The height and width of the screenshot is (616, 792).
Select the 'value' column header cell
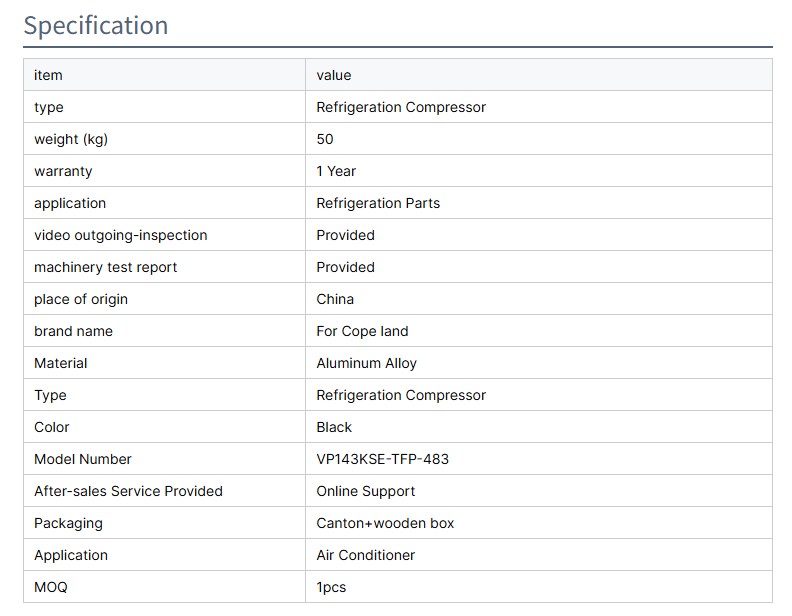click(x=334, y=75)
